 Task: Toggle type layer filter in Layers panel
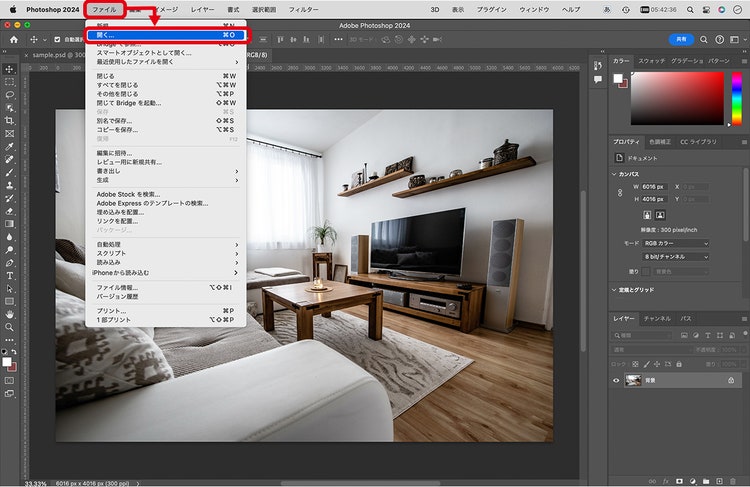point(707,335)
